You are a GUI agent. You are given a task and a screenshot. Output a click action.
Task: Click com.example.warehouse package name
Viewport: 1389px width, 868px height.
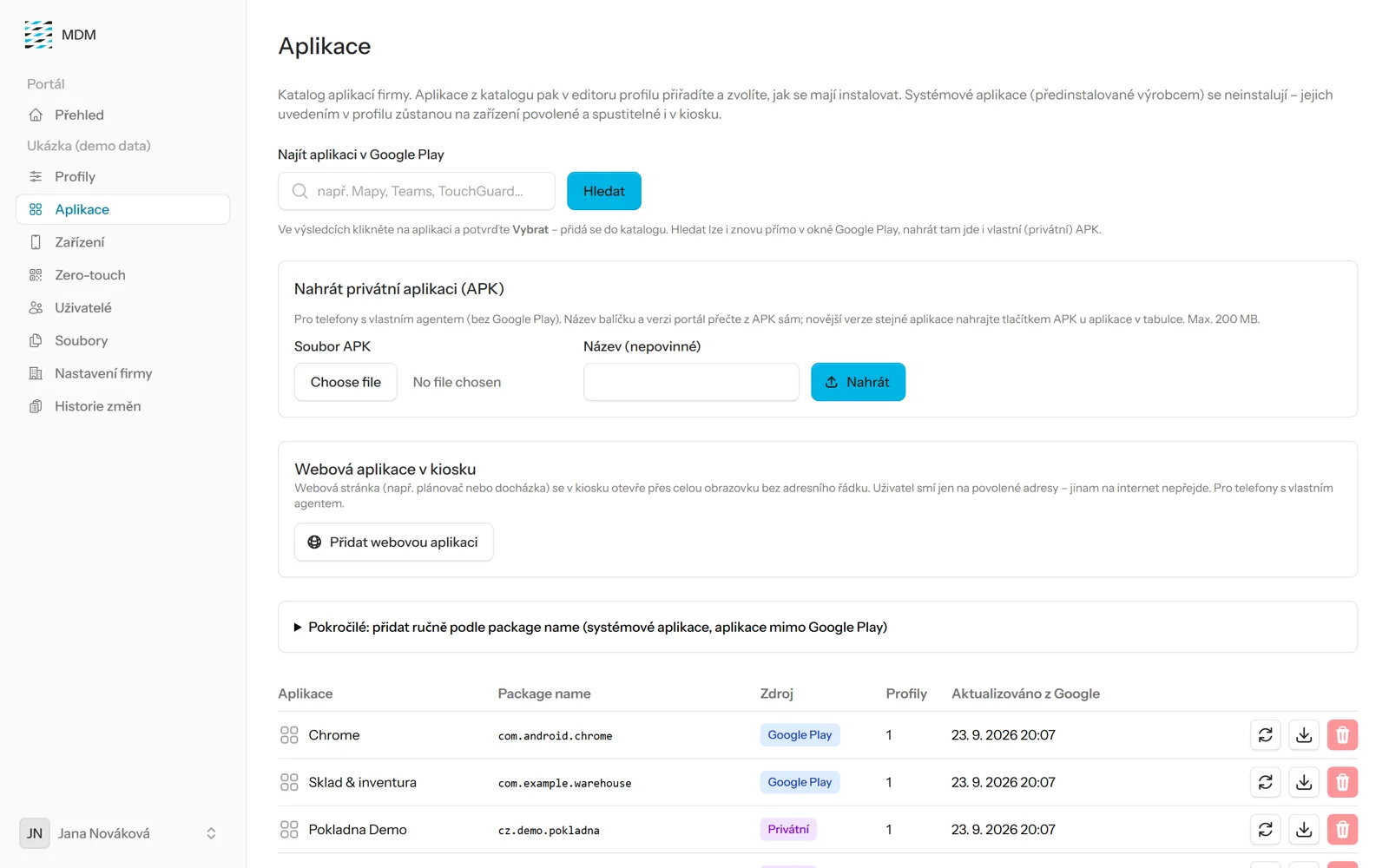[x=564, y=783]
